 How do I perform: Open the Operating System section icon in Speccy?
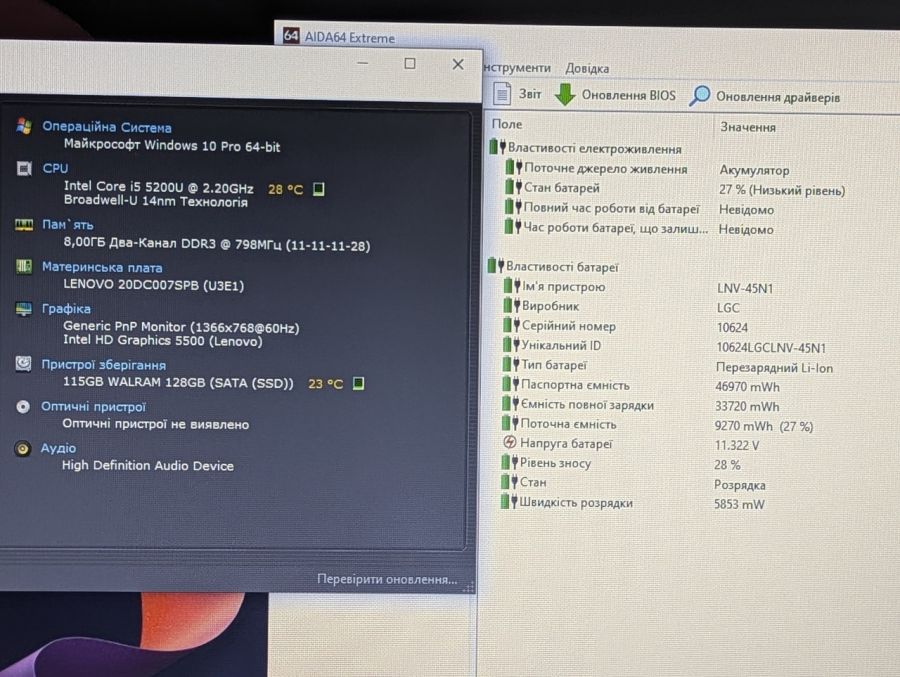[x=24, y=126]
